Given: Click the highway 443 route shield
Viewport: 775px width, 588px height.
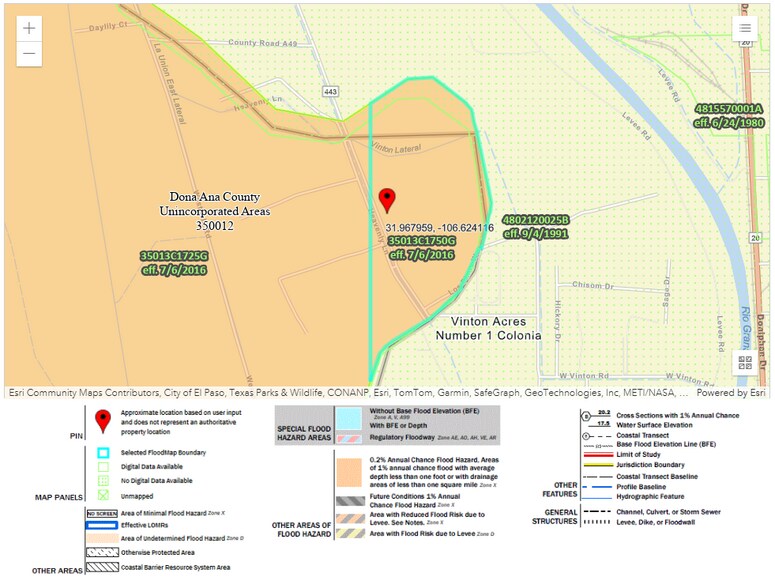Looking at the screenshot, I should pos(330,91).
